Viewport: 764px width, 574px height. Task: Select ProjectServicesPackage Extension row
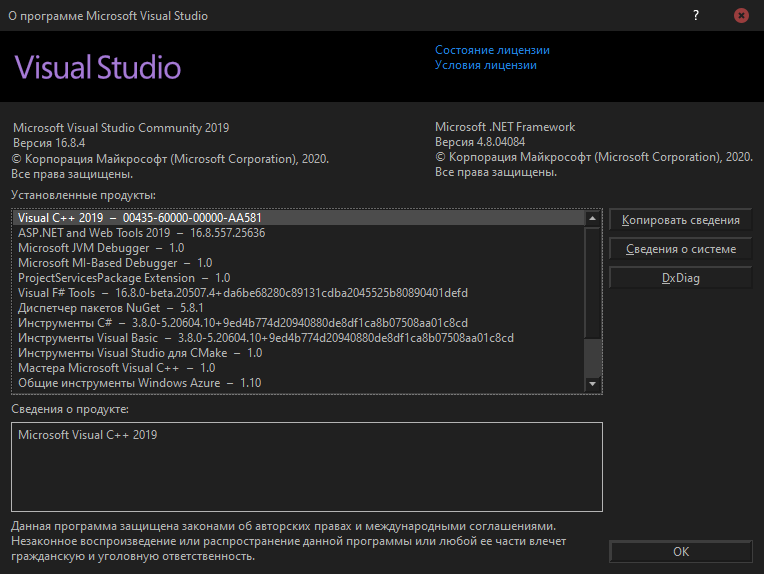click(300, 278)
